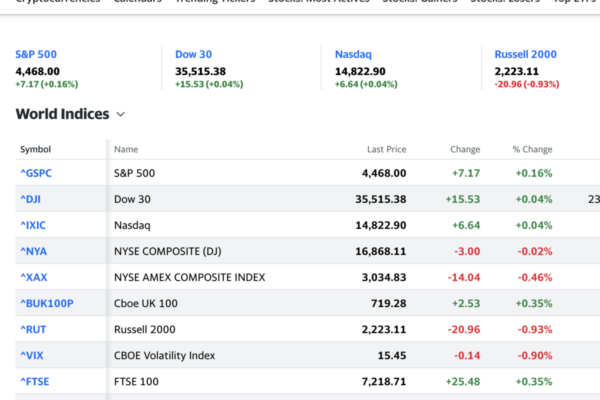Open the ^BUK100P symbol link
The height and width of the screenshot is (400, 600).
[x=47, y=303]
